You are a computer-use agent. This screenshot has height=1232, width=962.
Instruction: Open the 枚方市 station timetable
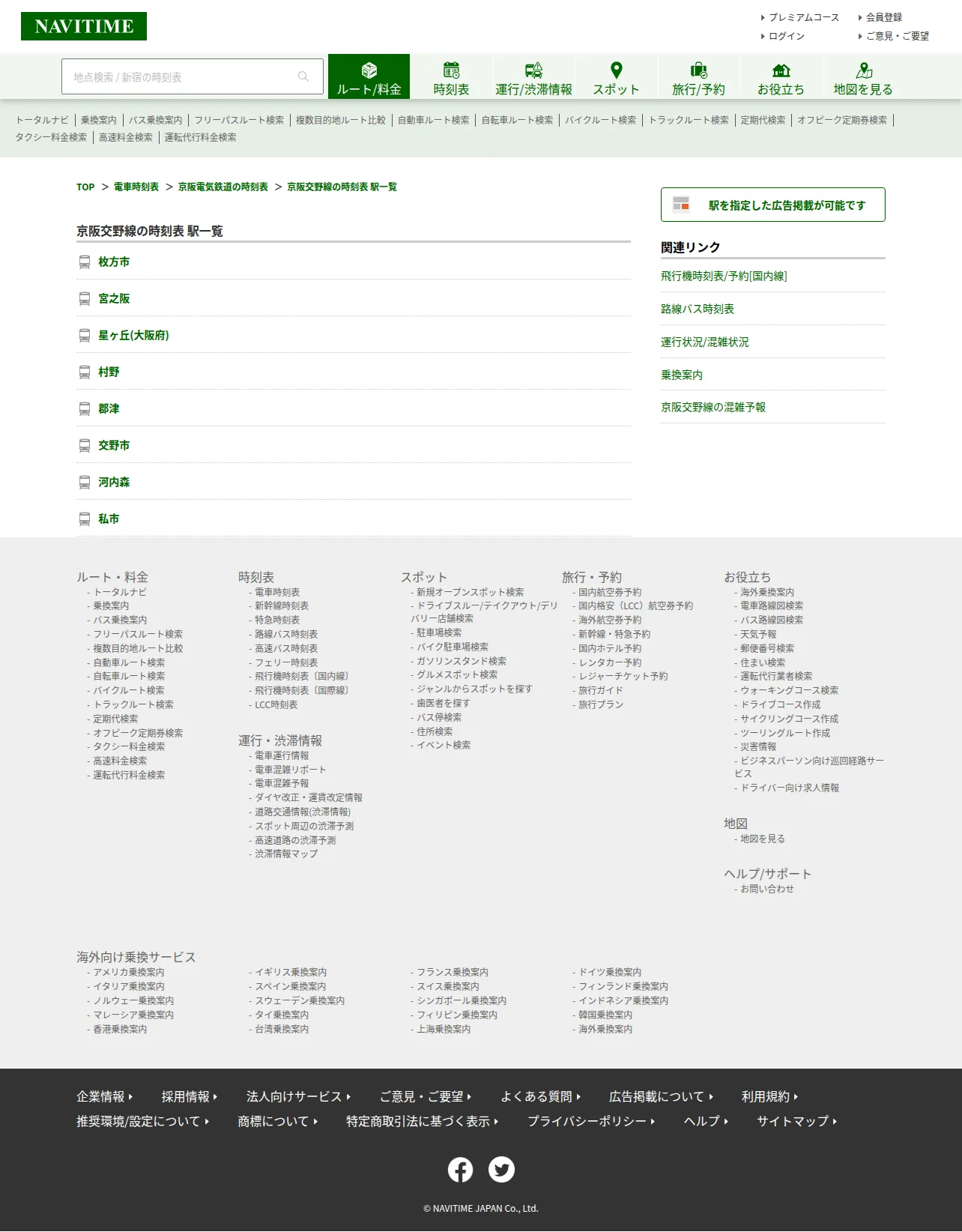coord(114,262)
